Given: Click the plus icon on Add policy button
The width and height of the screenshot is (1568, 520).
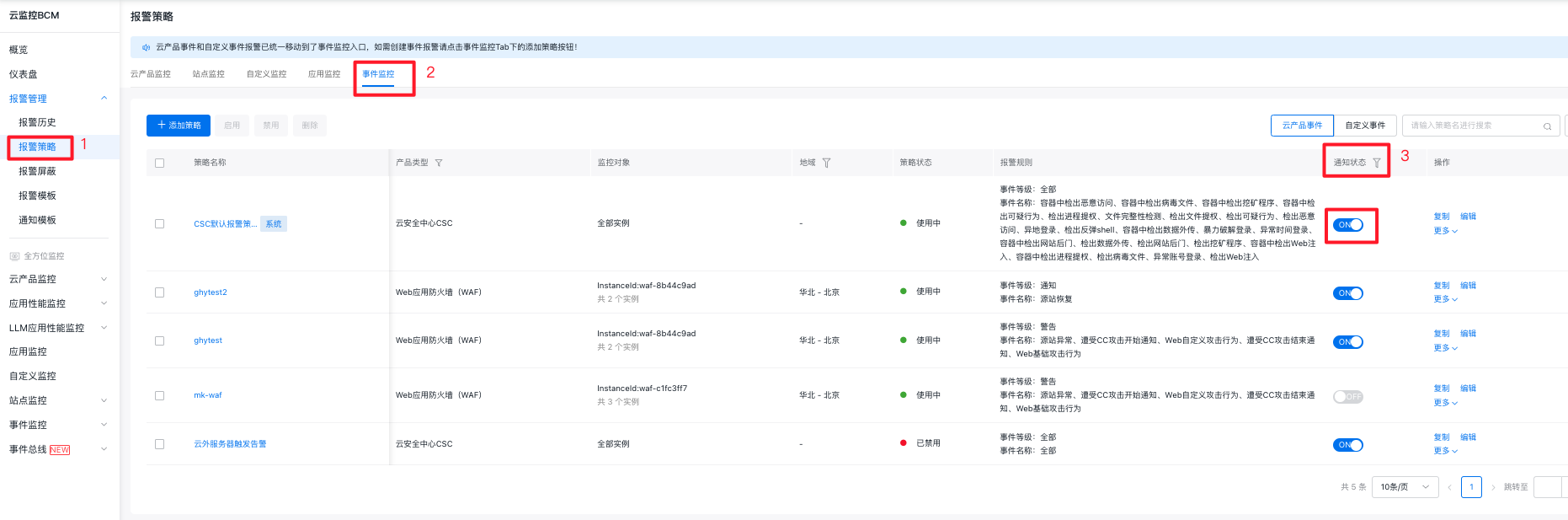Looking at the screenshot, I should (162, 125).
